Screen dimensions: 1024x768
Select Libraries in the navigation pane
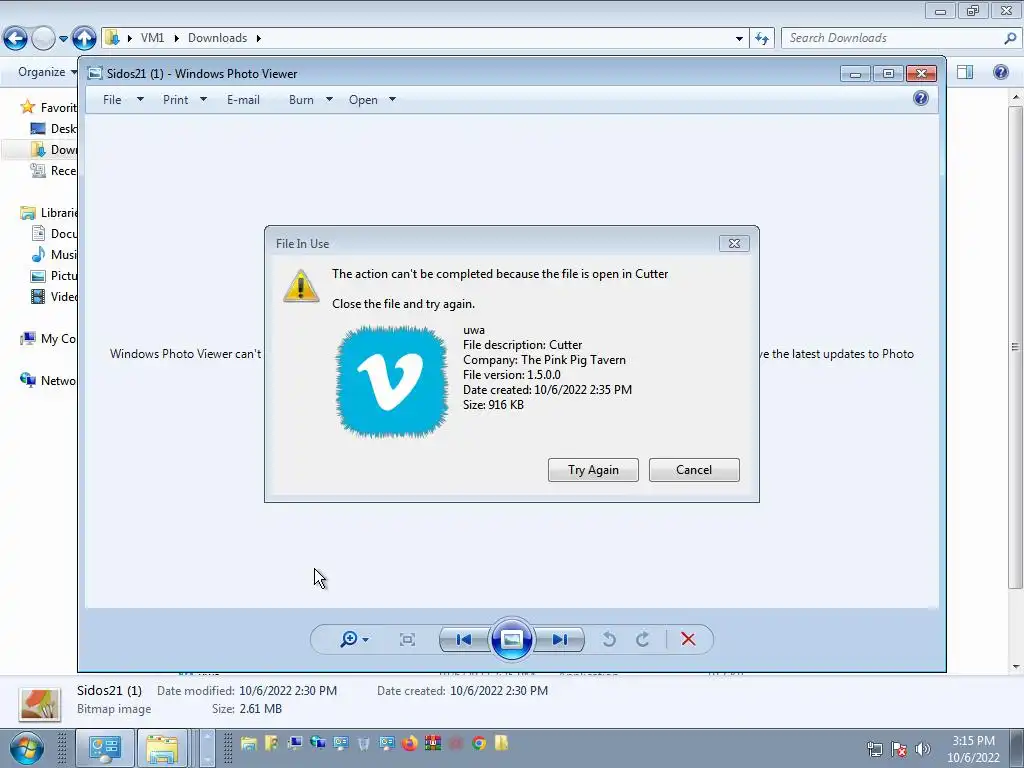point(49,213)
